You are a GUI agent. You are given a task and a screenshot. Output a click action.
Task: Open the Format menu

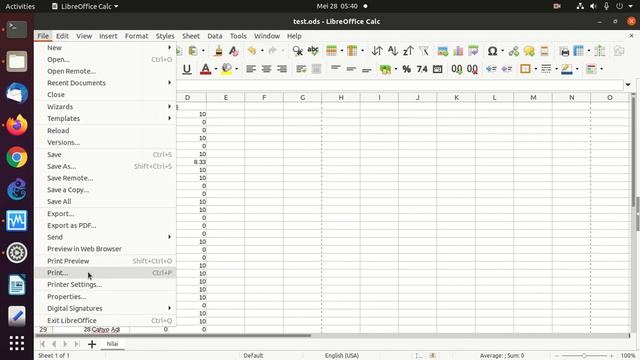(136, 36)
